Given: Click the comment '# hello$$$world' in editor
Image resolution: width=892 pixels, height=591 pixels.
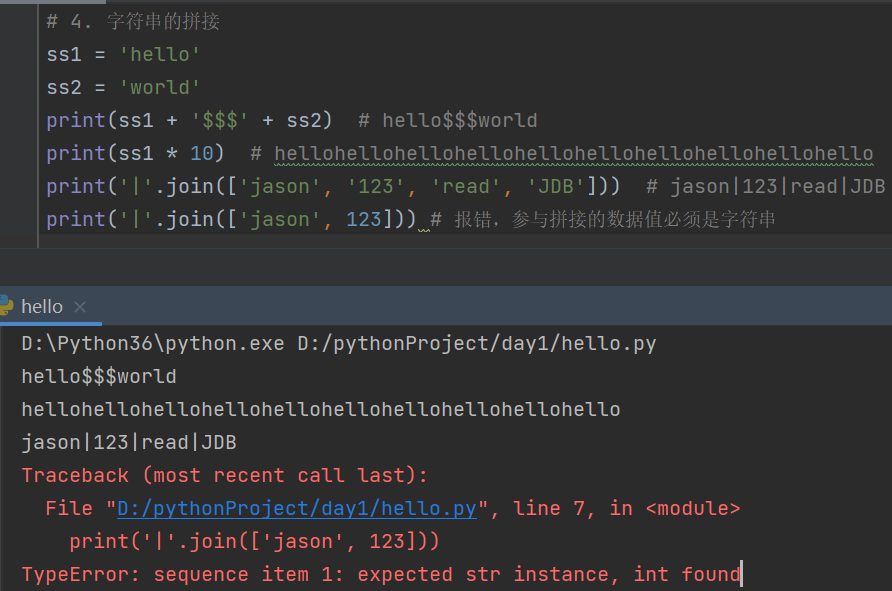Looking at the screenshot, I should coord(448,121).
